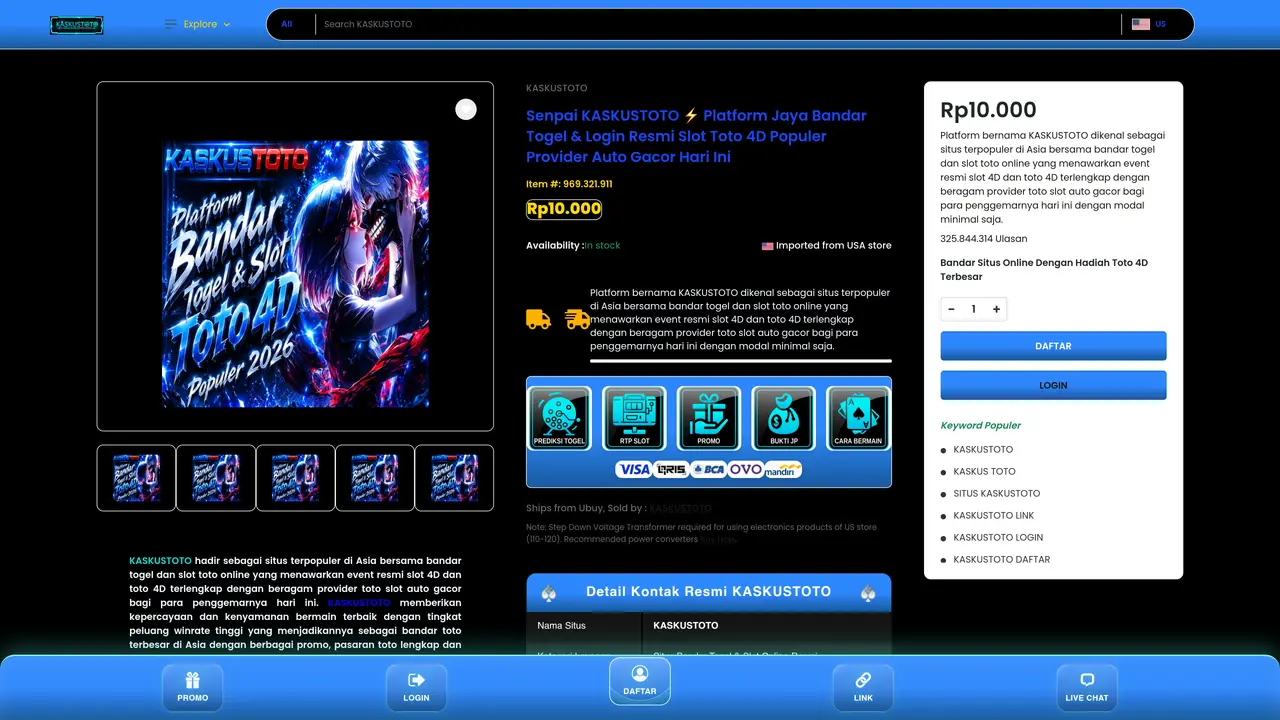
Task: Click the Detail Kontak Resmi KASKUSTOTO header
Action: [708, 592]
